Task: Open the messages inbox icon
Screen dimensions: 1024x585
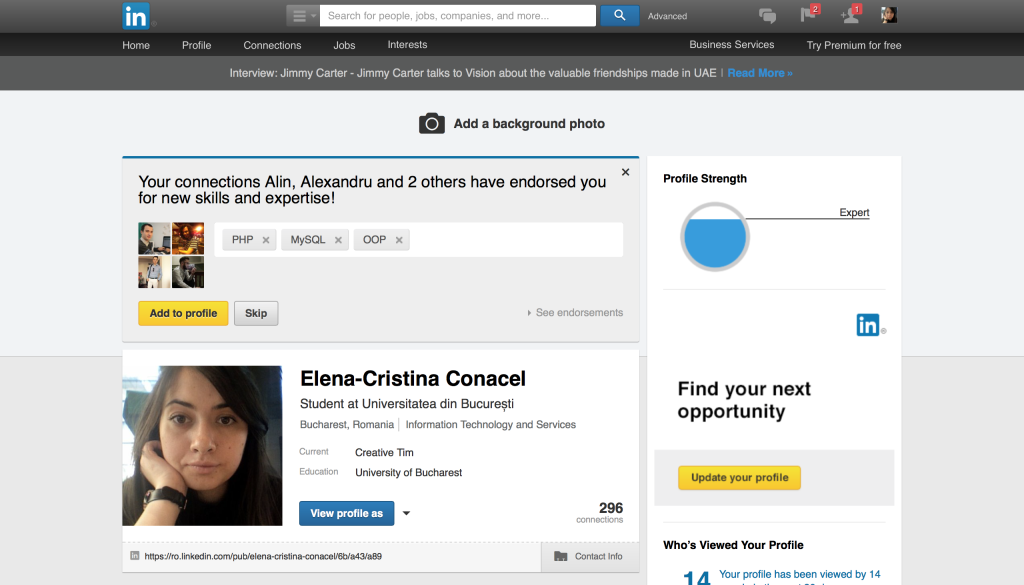Action: click(767, 15)
